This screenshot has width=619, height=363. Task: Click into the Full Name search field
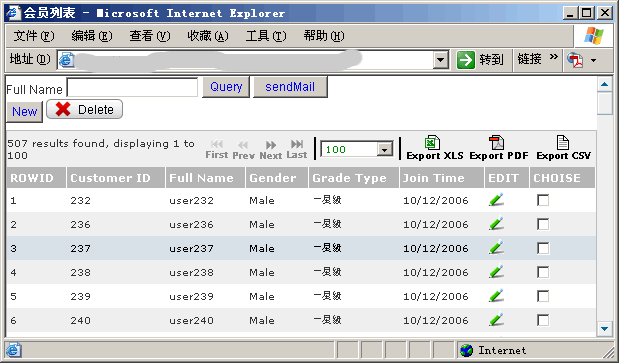click(x=132, y=87)
